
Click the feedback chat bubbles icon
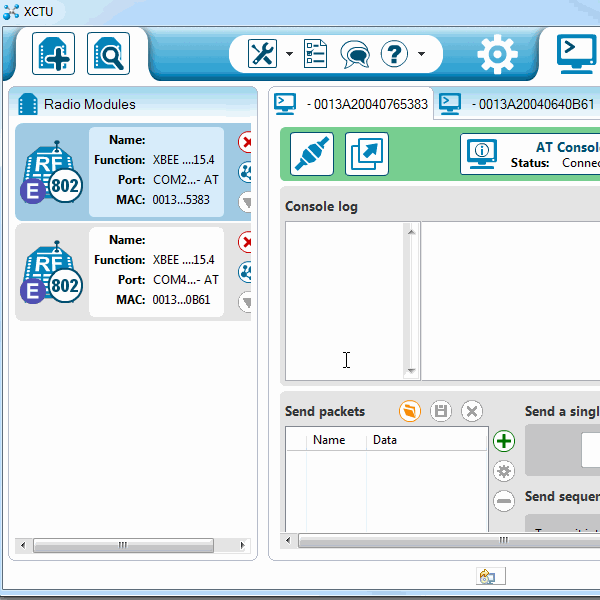point(355,54)
